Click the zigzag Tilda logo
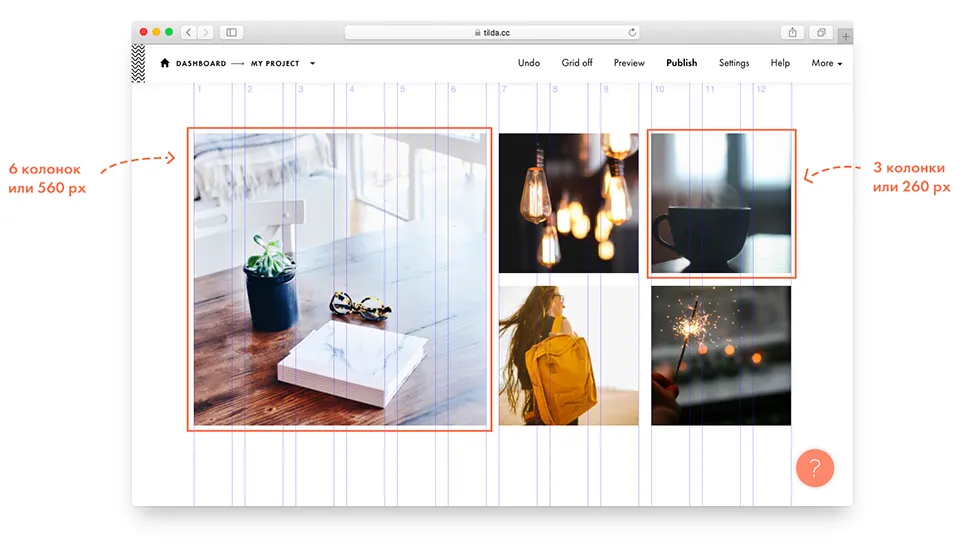Image resolution: width=960 pixels, height=557 pixels. click(138, 63)
